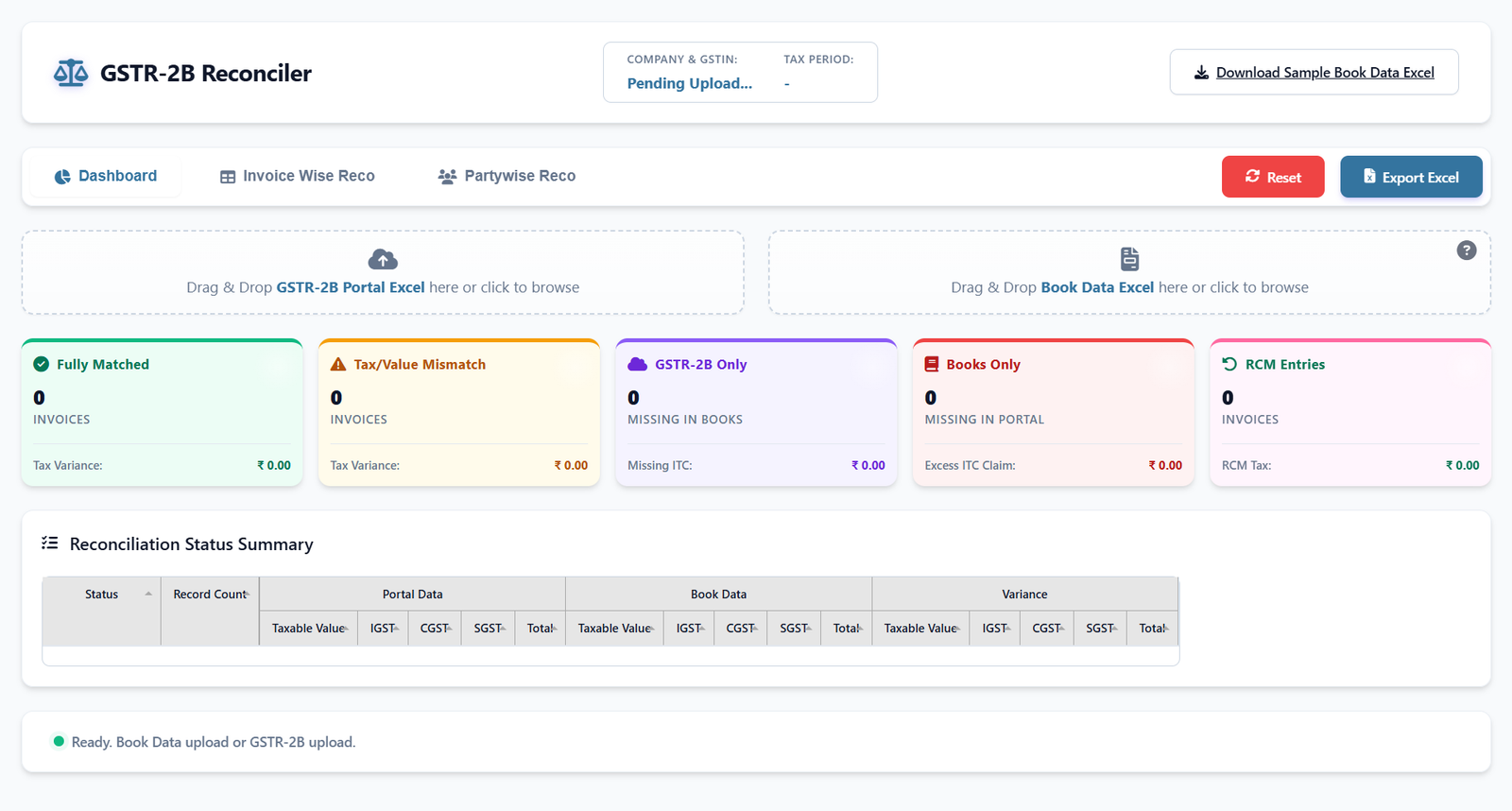Click the pie chart Dashboard icon
Image resolution: width=1512 pixels, height=811 pixels.
(x=62, y=177)
